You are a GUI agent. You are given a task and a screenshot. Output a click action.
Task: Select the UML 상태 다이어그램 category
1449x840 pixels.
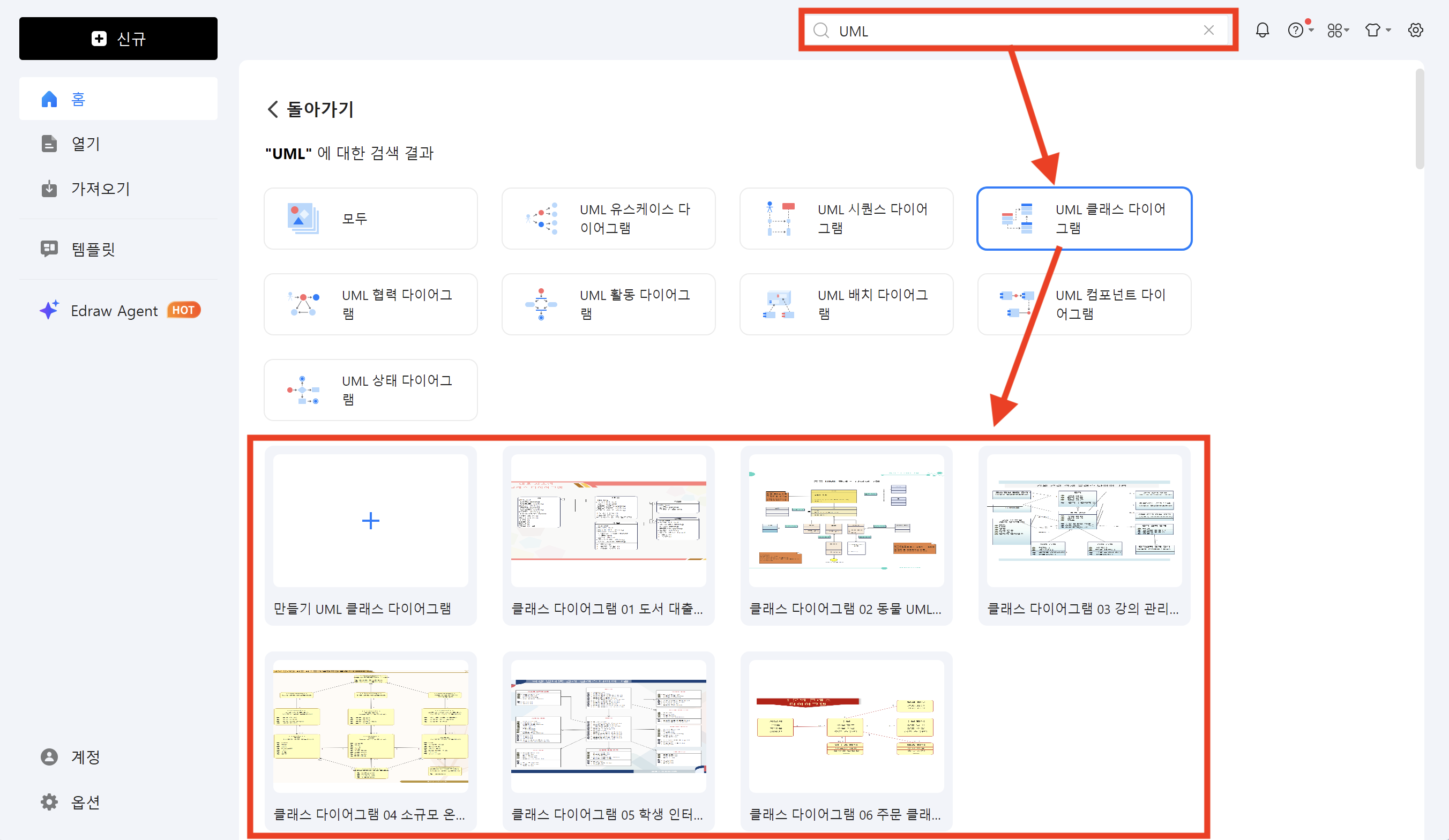[x=370, y=390]
